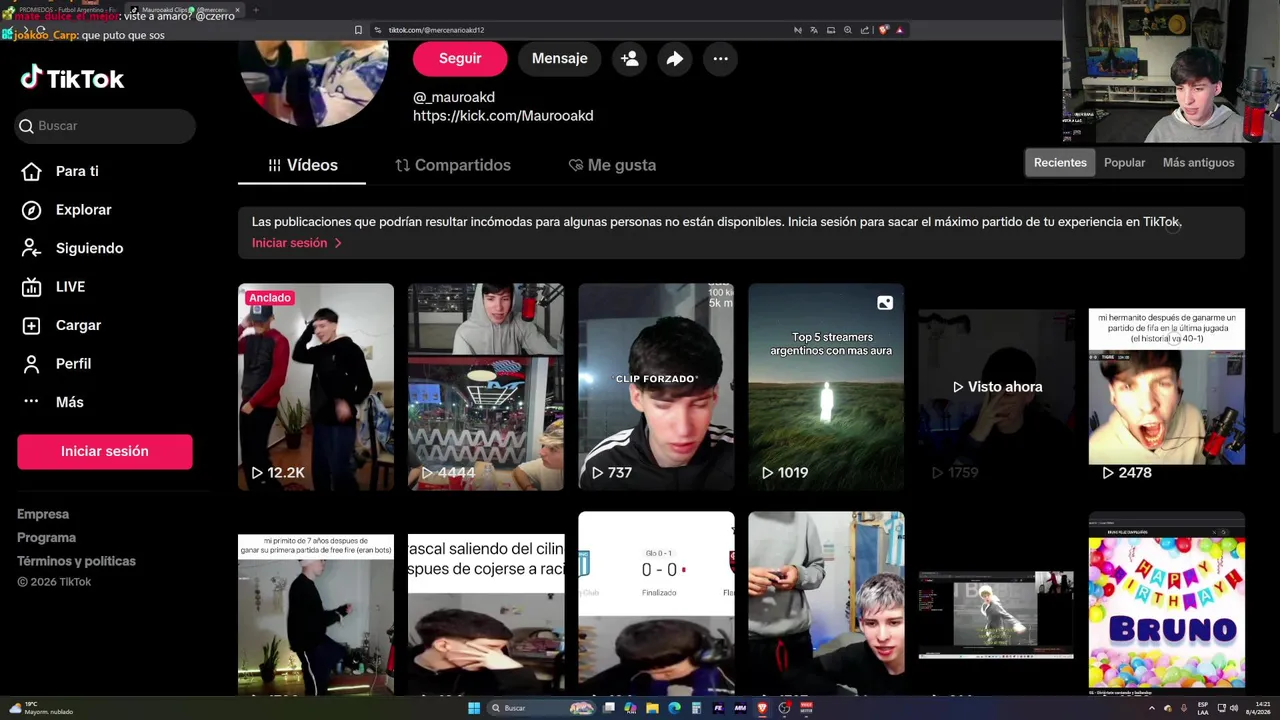The height and width of the screenshot is (720, 1280).
Task: Expand Términos y políticas footer section
Action: (76, 561)
